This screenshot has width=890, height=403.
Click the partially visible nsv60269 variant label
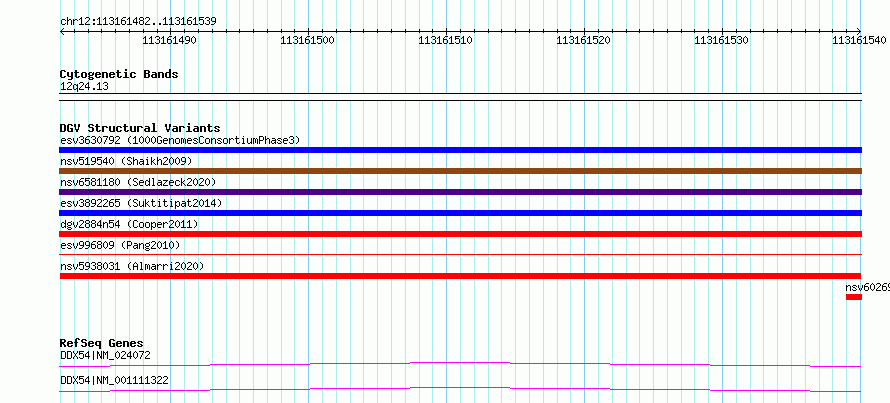[x=867, y=287]
